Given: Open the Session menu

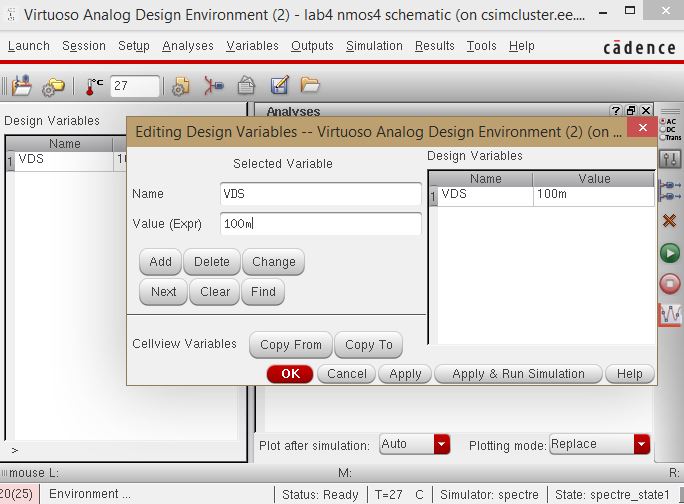Looking at the screenshot, I should tap(84, 46).
